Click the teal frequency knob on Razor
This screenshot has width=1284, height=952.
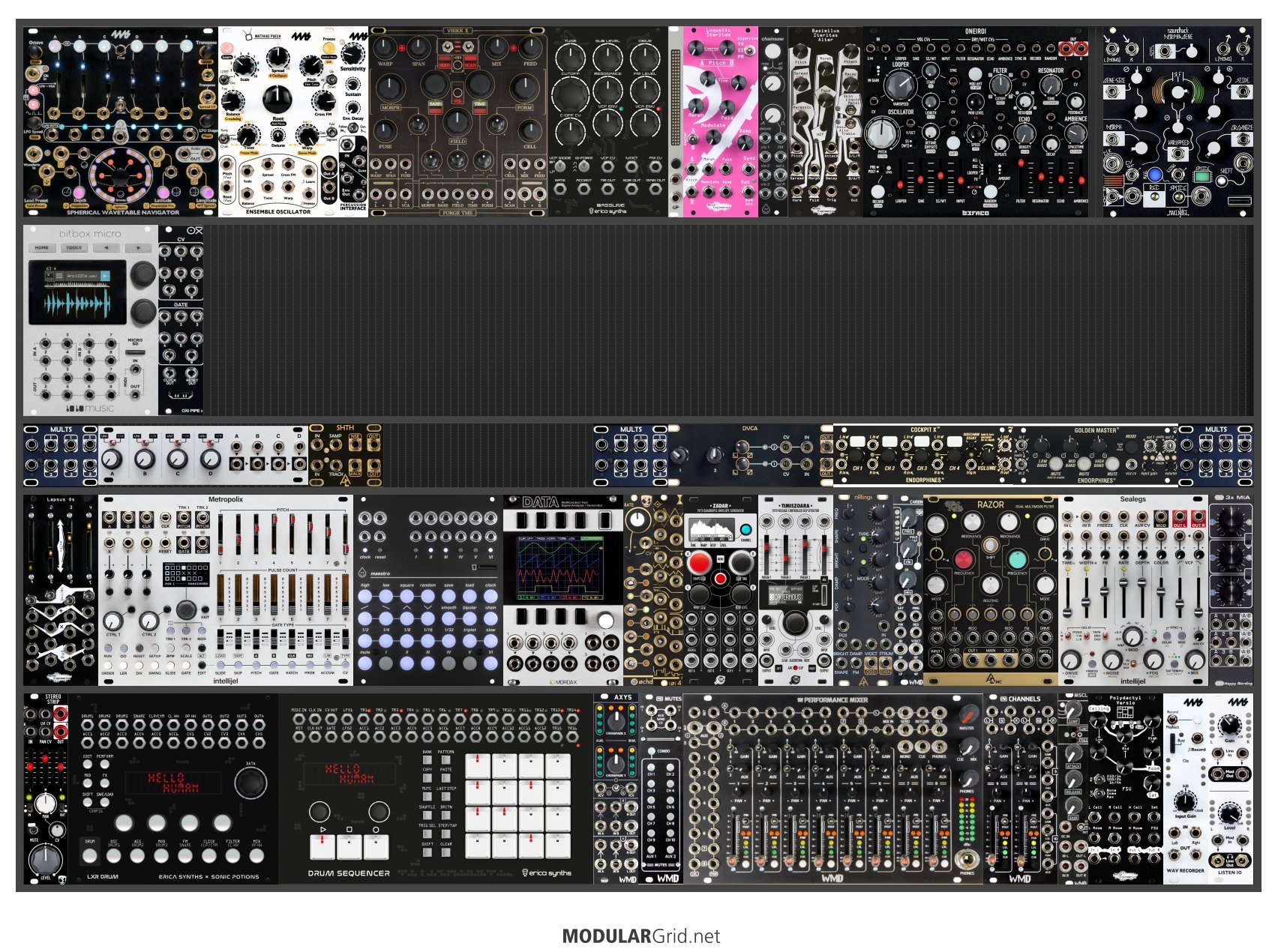pos(1017,560)
